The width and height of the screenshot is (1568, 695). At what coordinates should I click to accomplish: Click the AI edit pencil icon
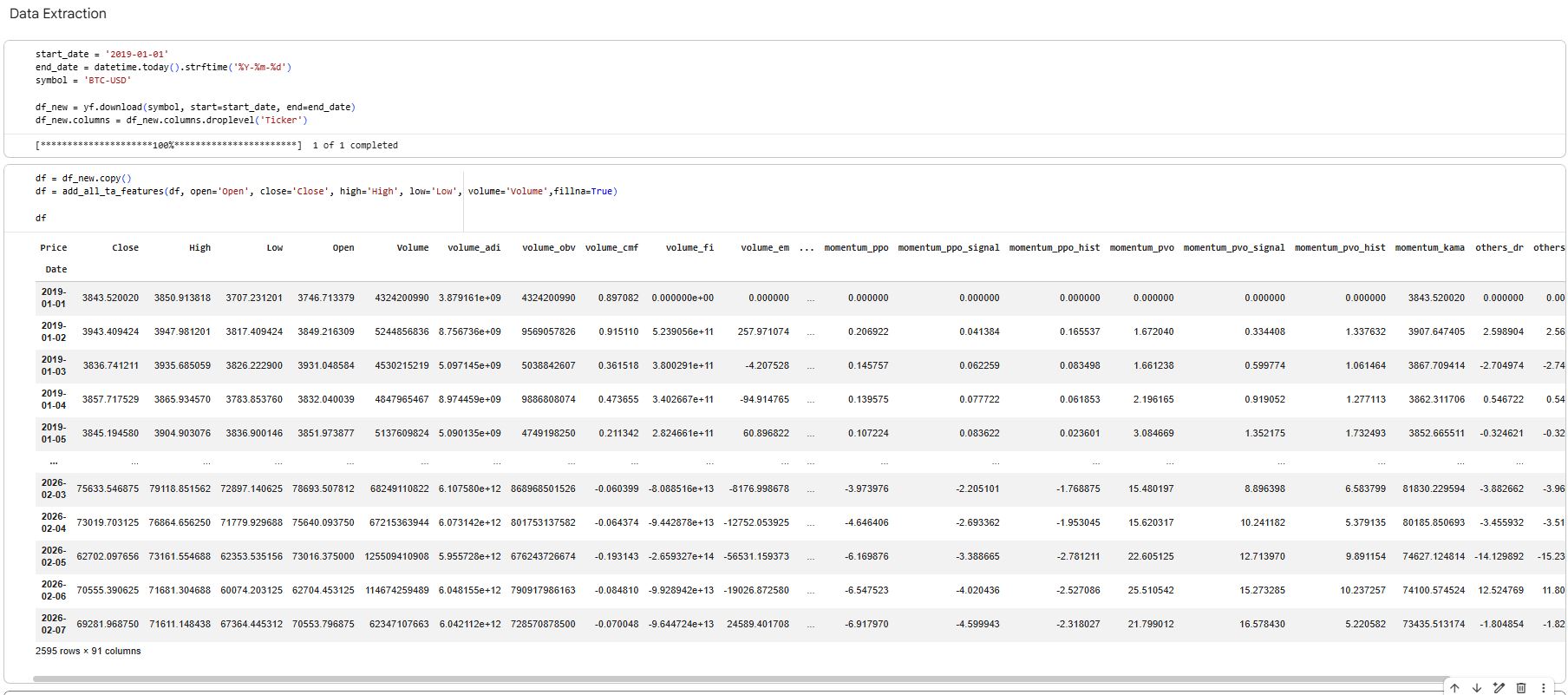(x=1498, y=688)
